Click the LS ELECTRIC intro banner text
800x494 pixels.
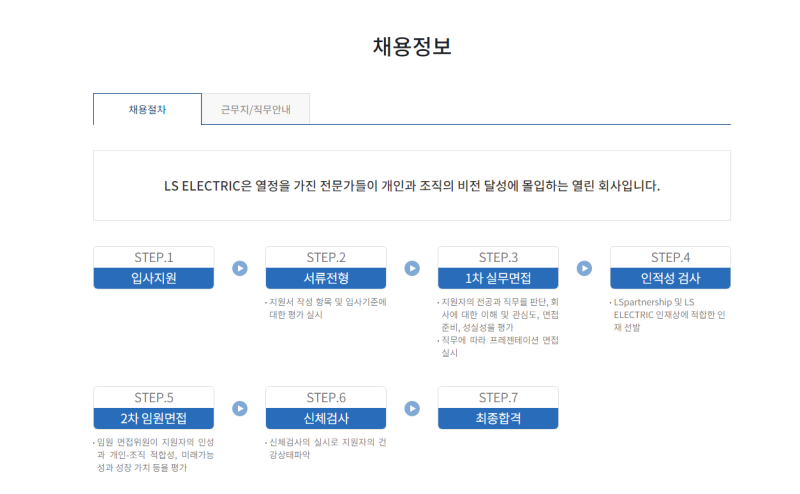[412, 186]
